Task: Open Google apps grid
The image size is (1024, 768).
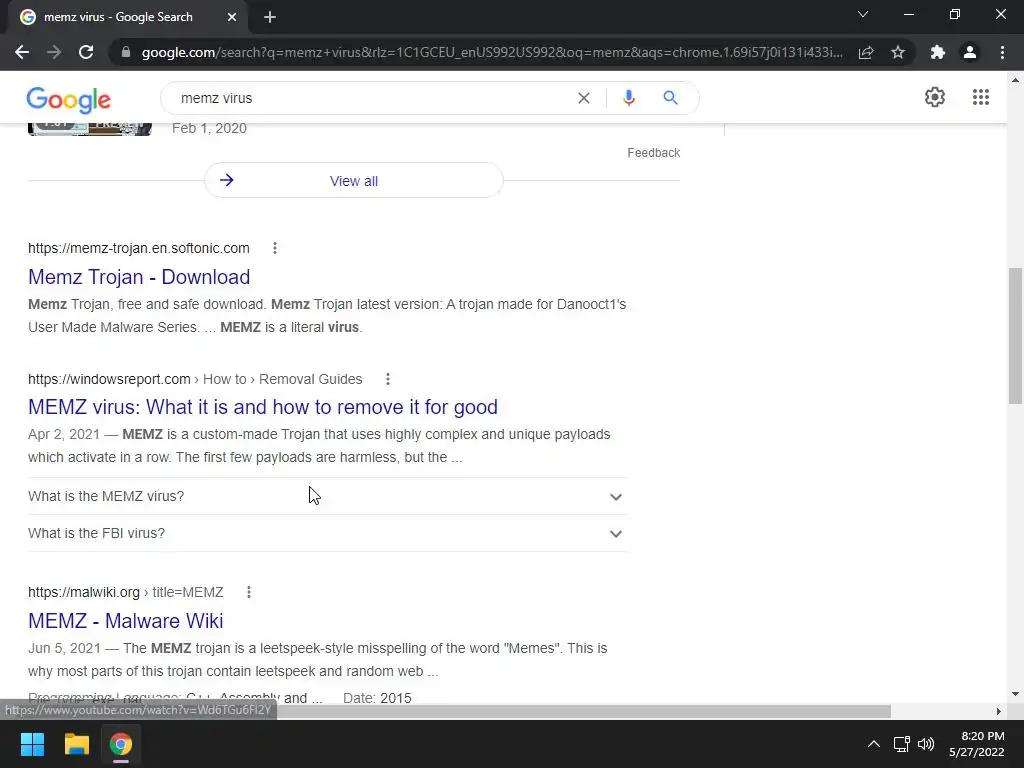Action: click(980, 97)
